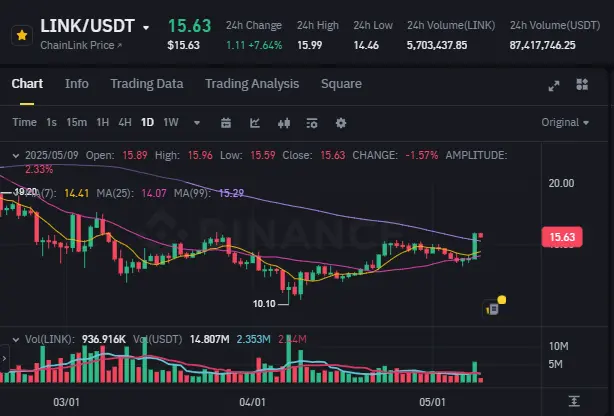Switch to the Info tab
The width and height of the screenshot is (614, 416).
click(x=77, y=83)
